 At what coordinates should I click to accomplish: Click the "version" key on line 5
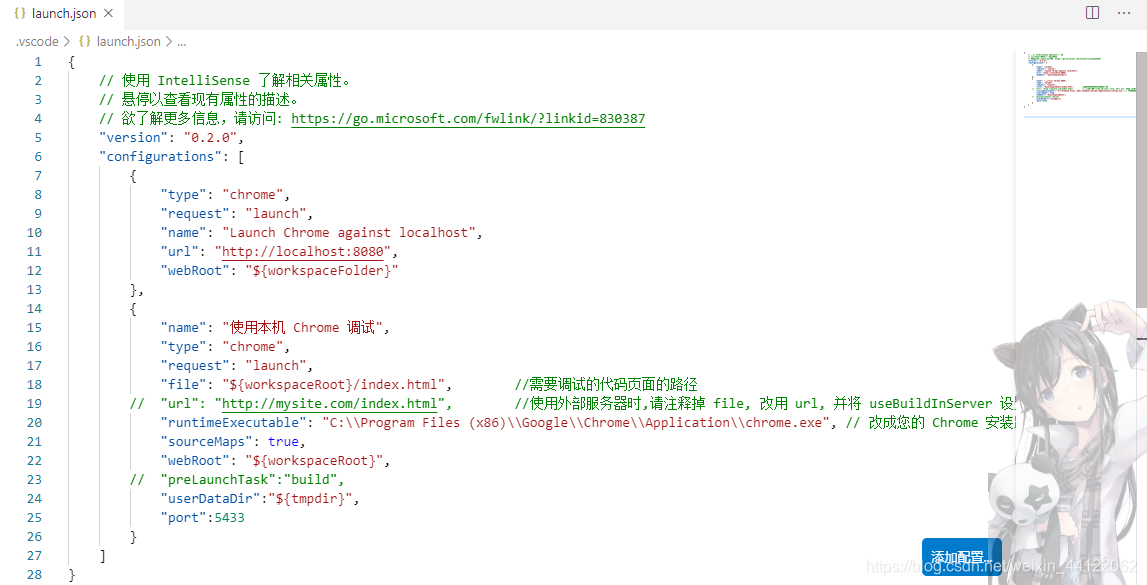[133, 137]
